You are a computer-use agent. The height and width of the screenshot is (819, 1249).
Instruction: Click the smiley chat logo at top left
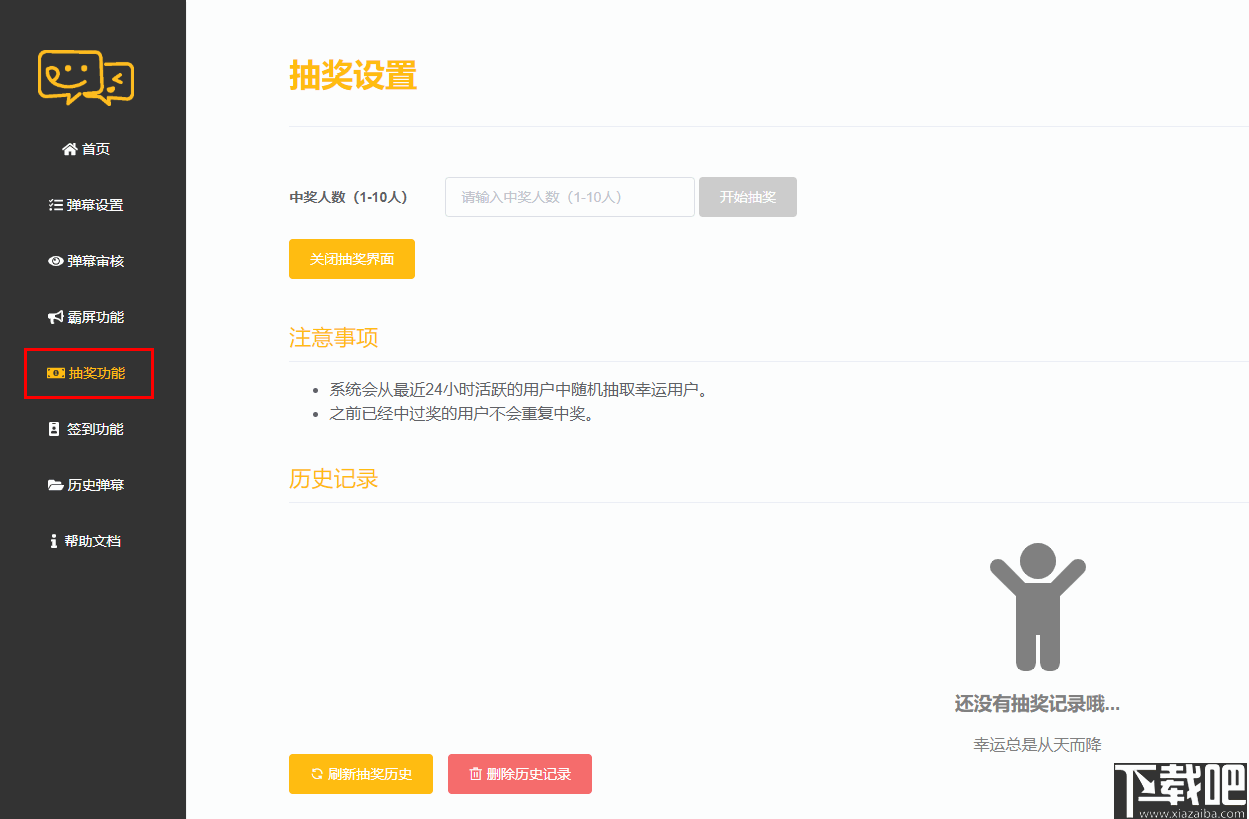pos(85,76)
